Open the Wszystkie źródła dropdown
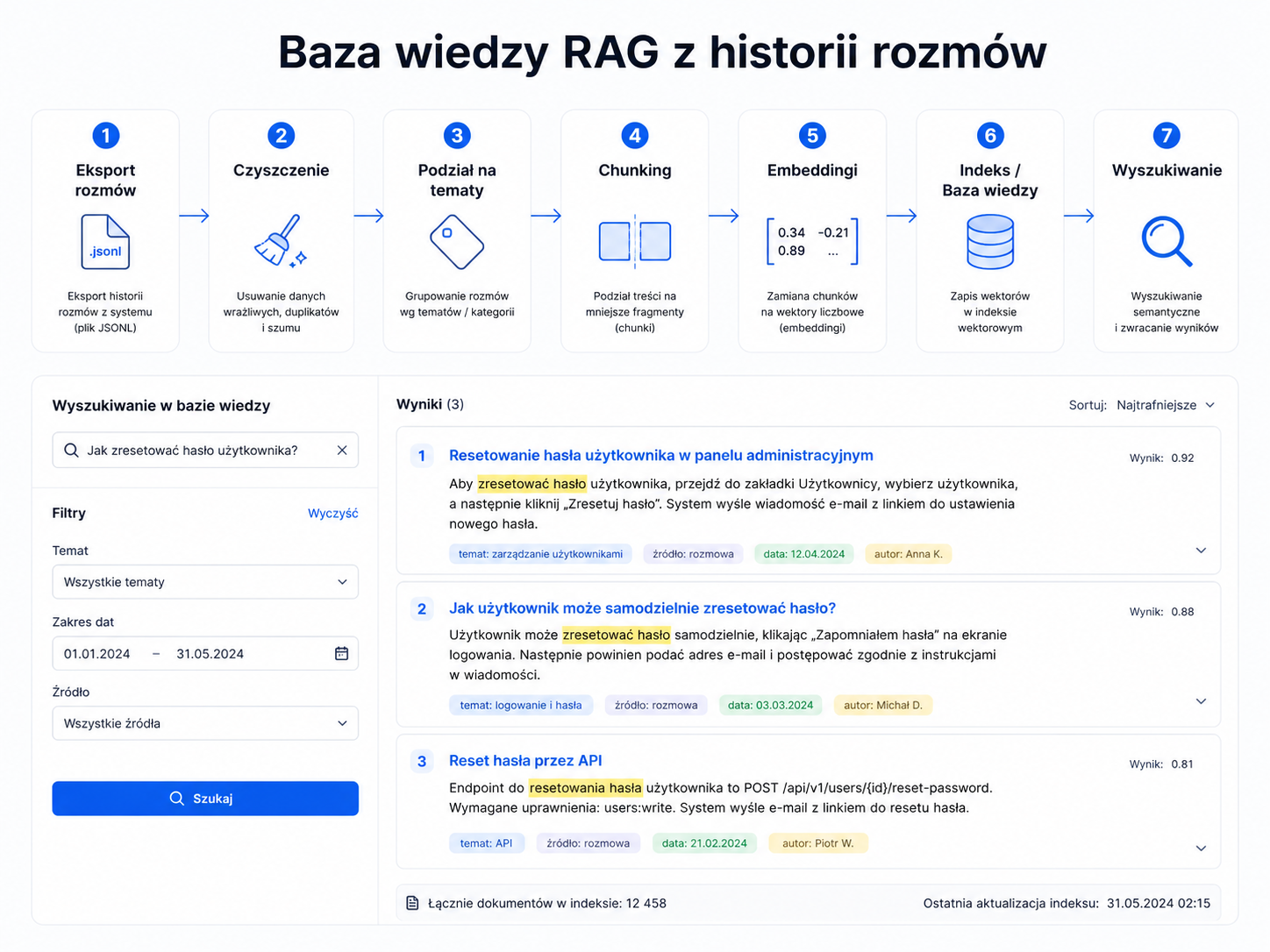This screenshot has height=952, width=1270. click(x=205, y=723)
